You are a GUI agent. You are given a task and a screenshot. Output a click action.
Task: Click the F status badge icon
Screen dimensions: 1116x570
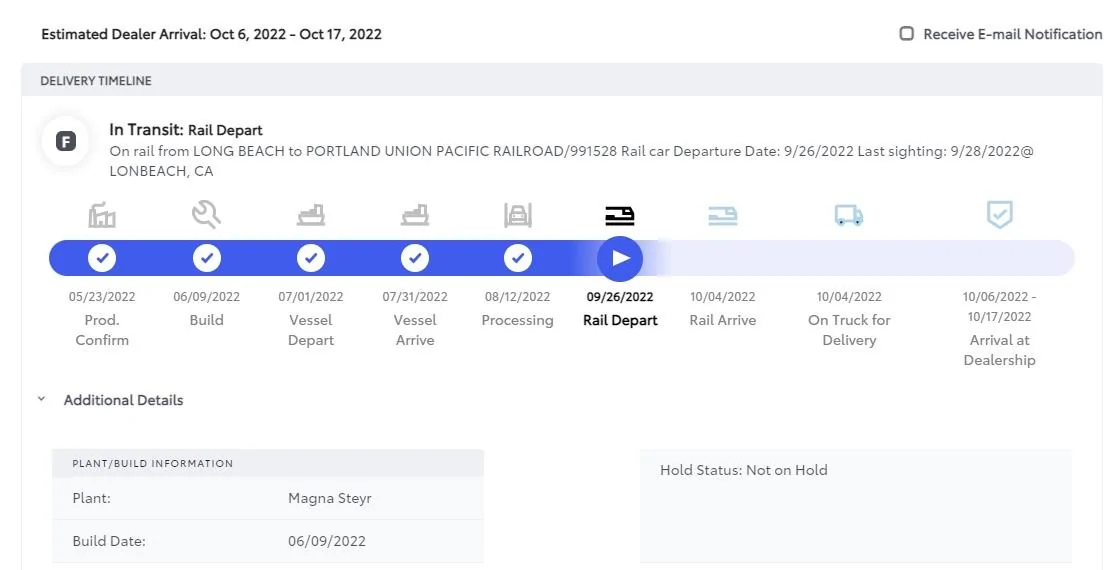[x=65, y=141]
